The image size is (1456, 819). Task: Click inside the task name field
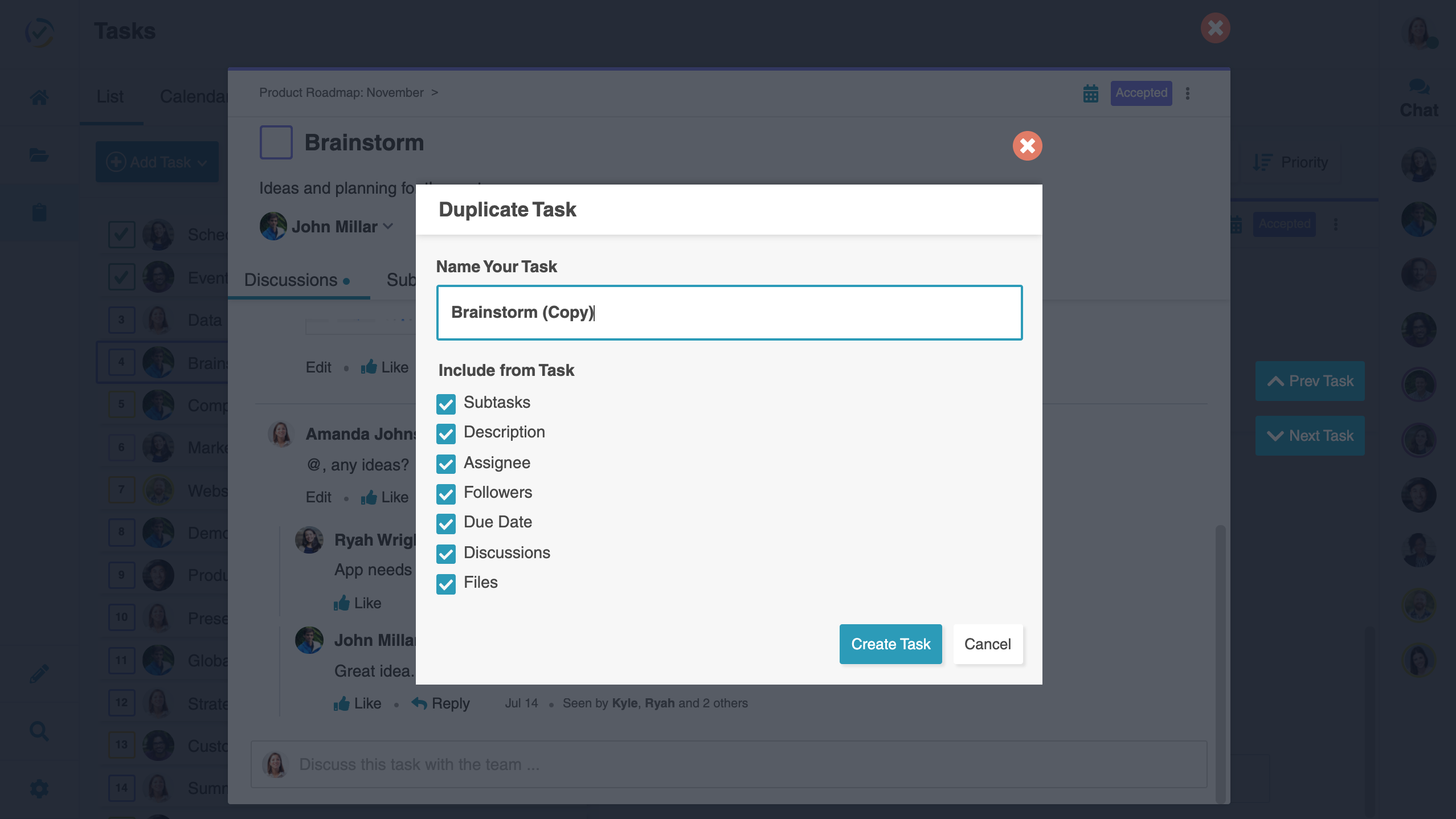coord(729,312)
